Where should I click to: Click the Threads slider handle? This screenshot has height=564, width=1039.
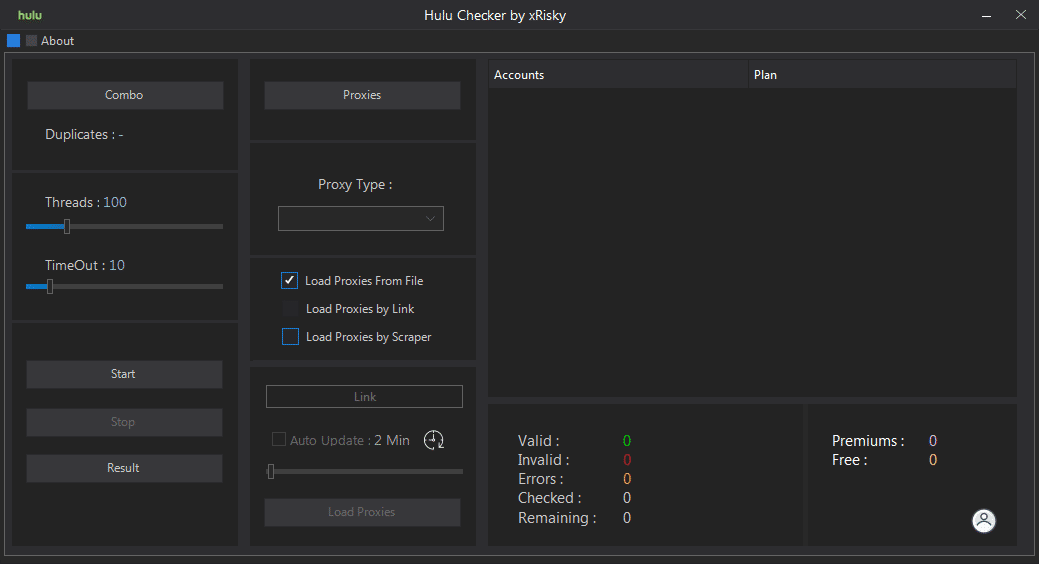point(67,227)
